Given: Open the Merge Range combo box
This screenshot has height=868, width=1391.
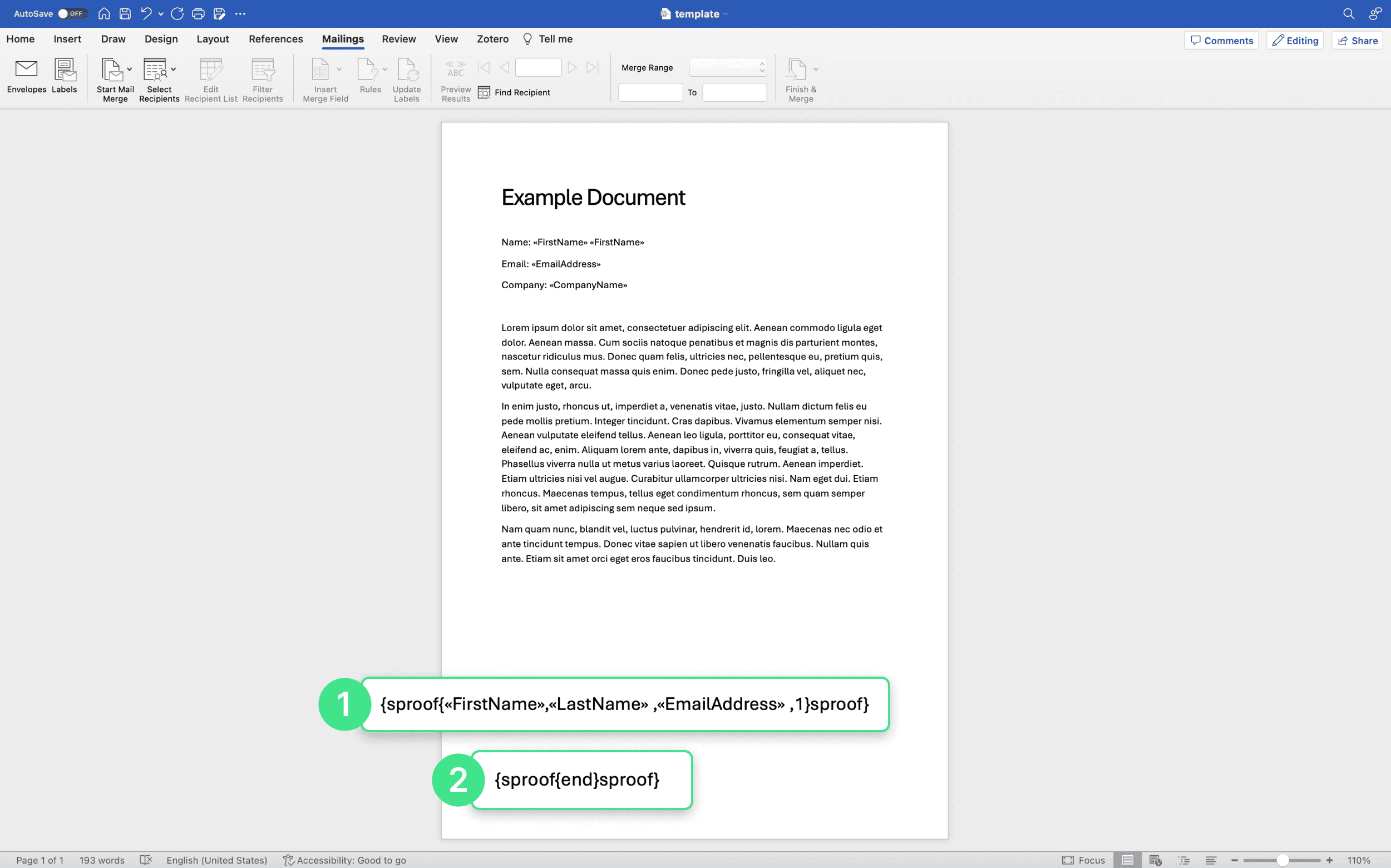Looking at the screenshot, I should point(728,68).
